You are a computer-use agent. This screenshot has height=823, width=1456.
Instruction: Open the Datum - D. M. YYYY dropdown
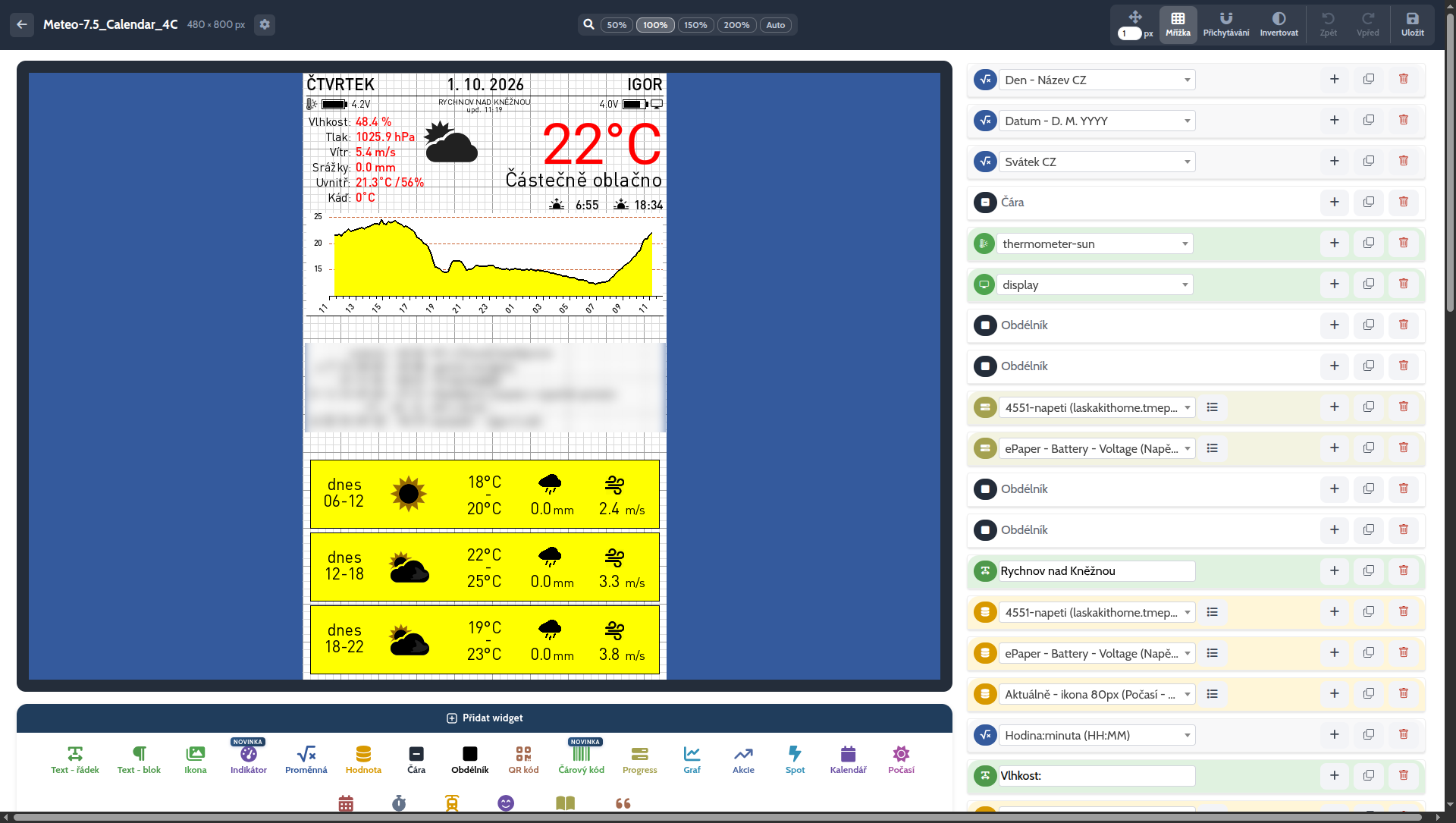coord(1097,121)
